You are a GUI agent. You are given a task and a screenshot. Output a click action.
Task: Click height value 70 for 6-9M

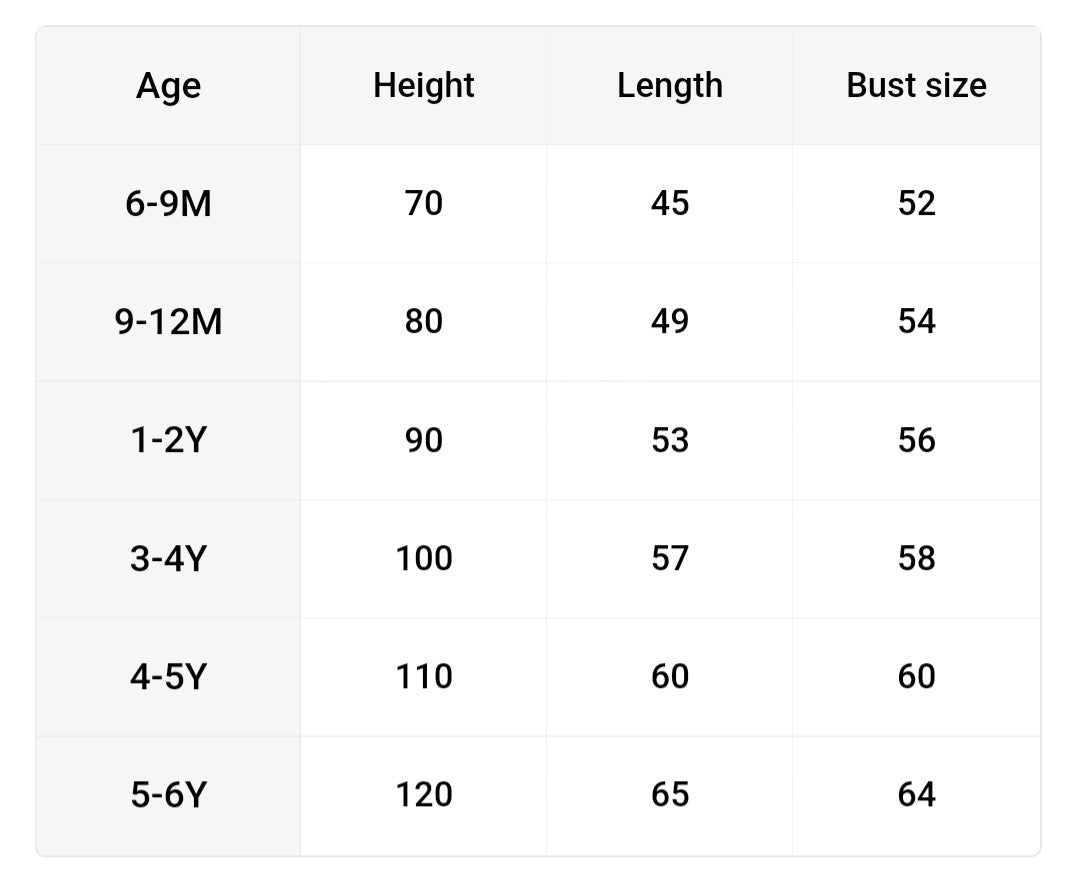tap(423, 204)
